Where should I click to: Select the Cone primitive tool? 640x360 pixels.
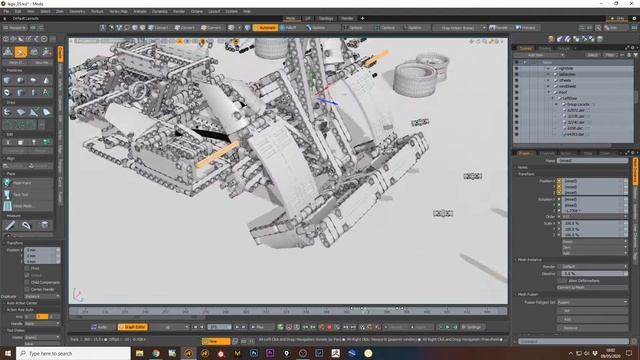(46, 80)
